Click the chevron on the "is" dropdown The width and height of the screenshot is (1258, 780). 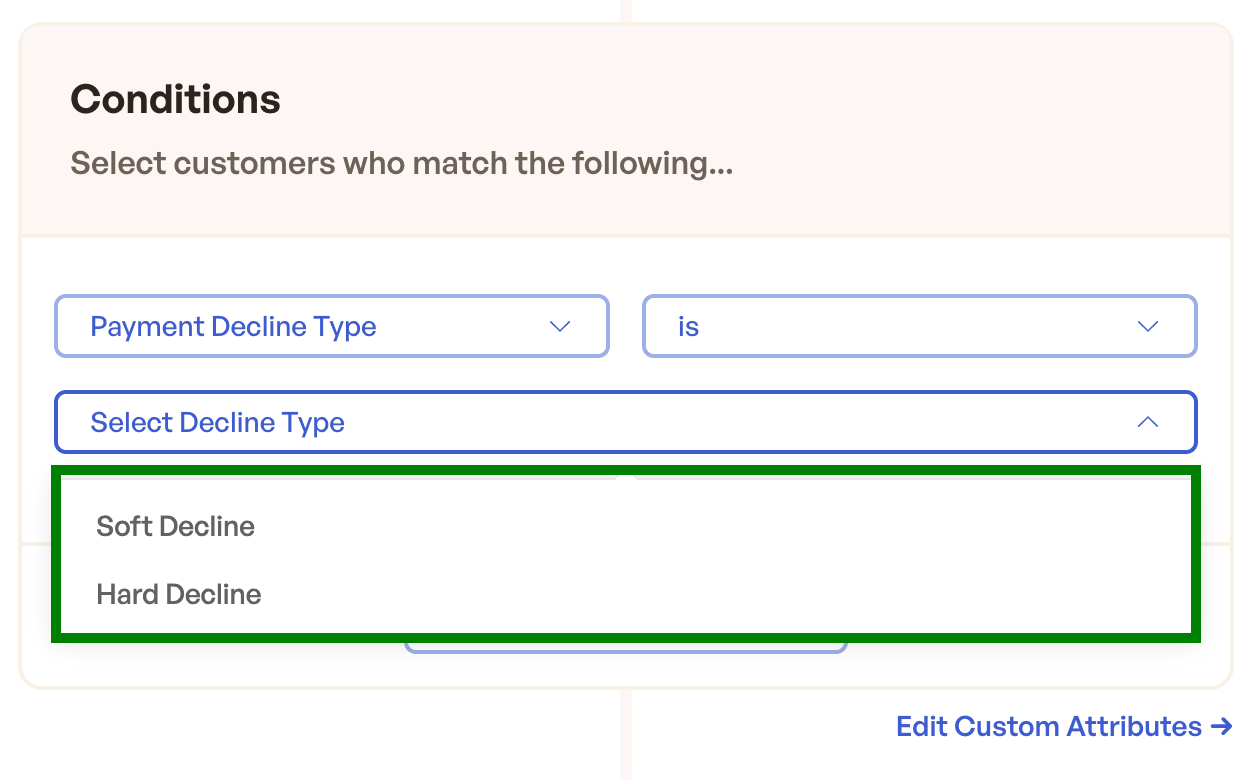(x=1147, y=326)
